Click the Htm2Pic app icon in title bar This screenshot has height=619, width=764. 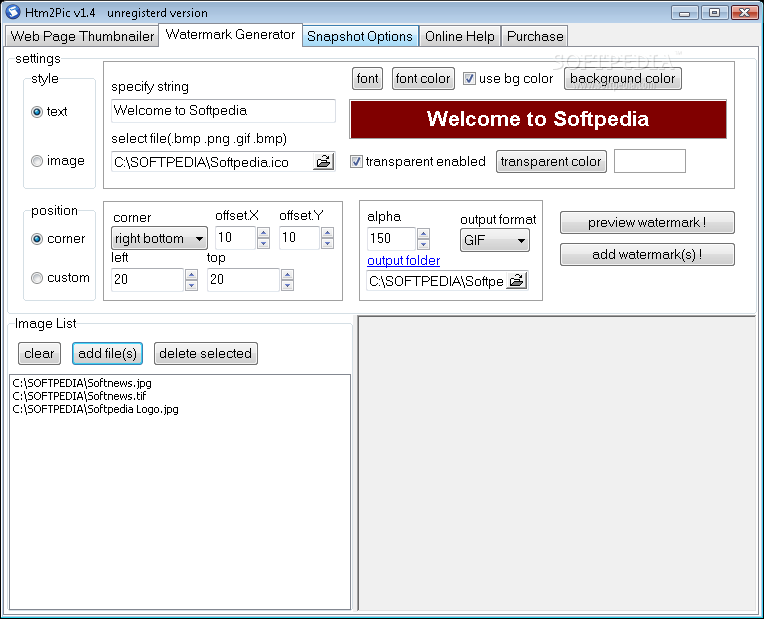[13, 12]
